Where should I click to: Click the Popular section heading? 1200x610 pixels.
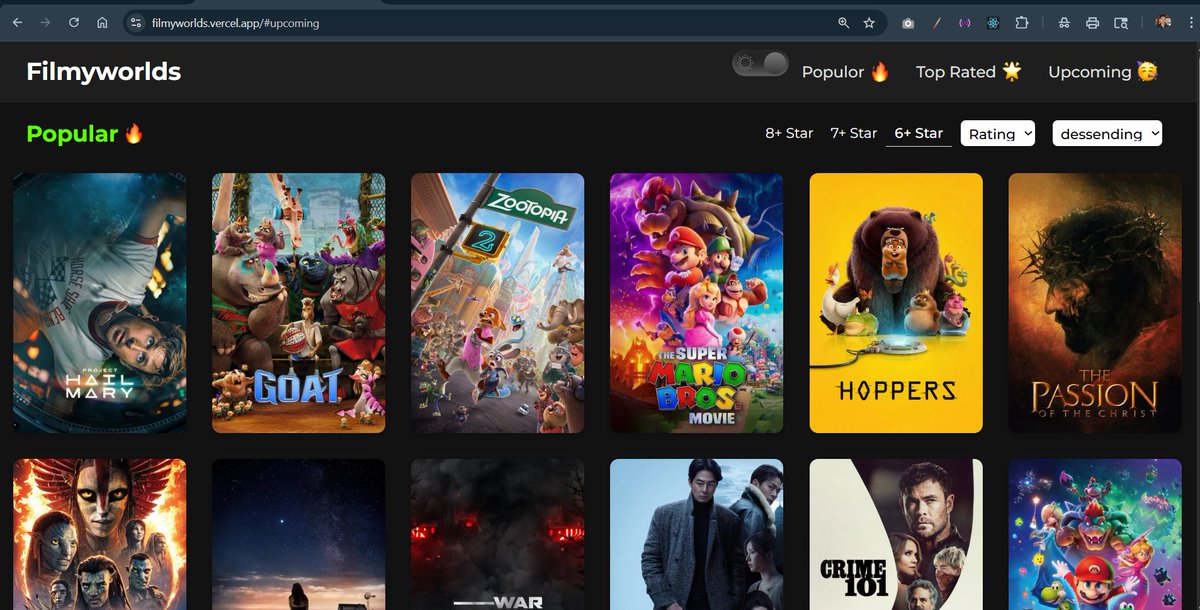click(x=85, y=133)
